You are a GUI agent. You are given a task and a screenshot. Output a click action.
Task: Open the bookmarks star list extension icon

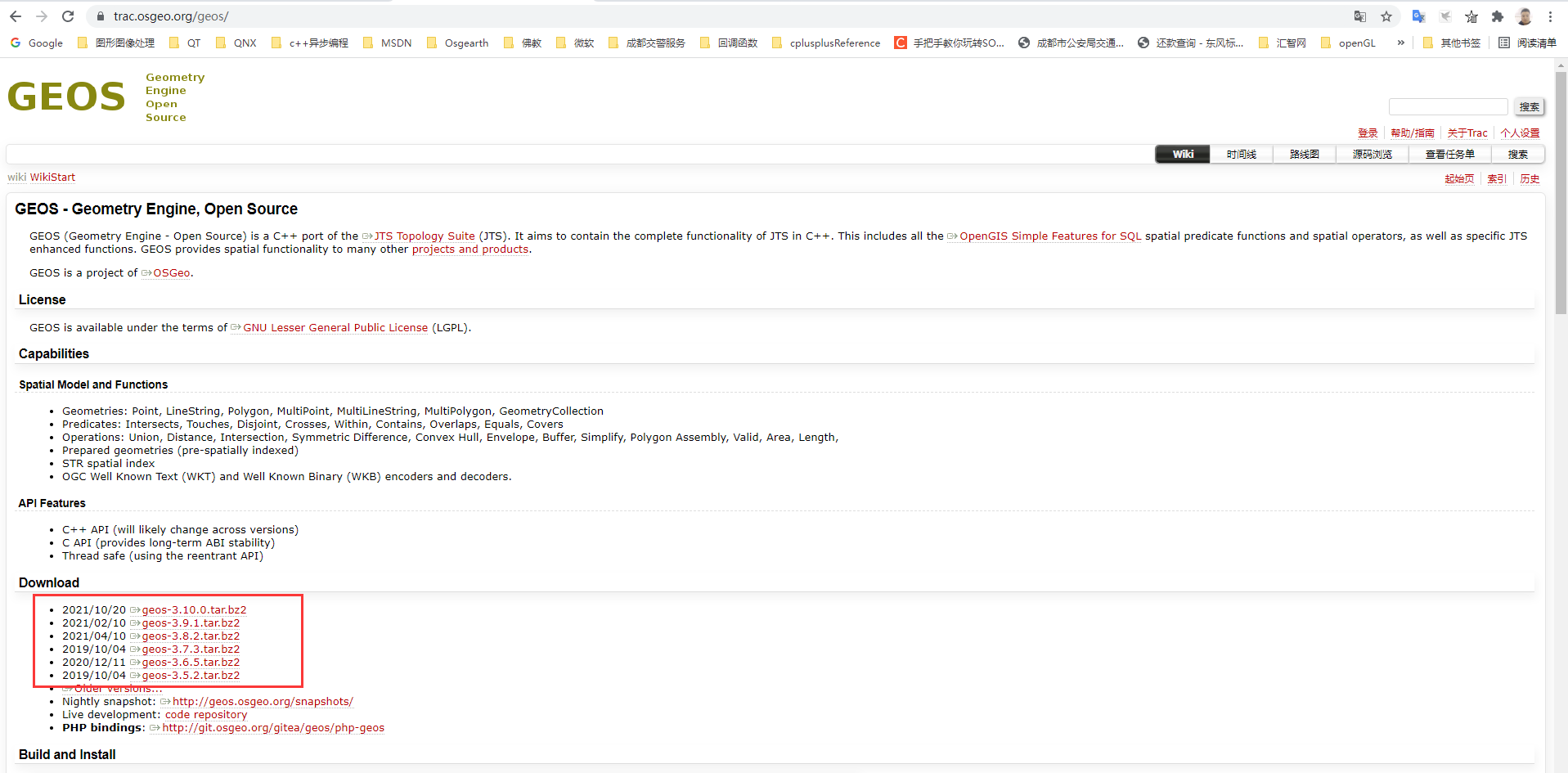click(1471, 16)
